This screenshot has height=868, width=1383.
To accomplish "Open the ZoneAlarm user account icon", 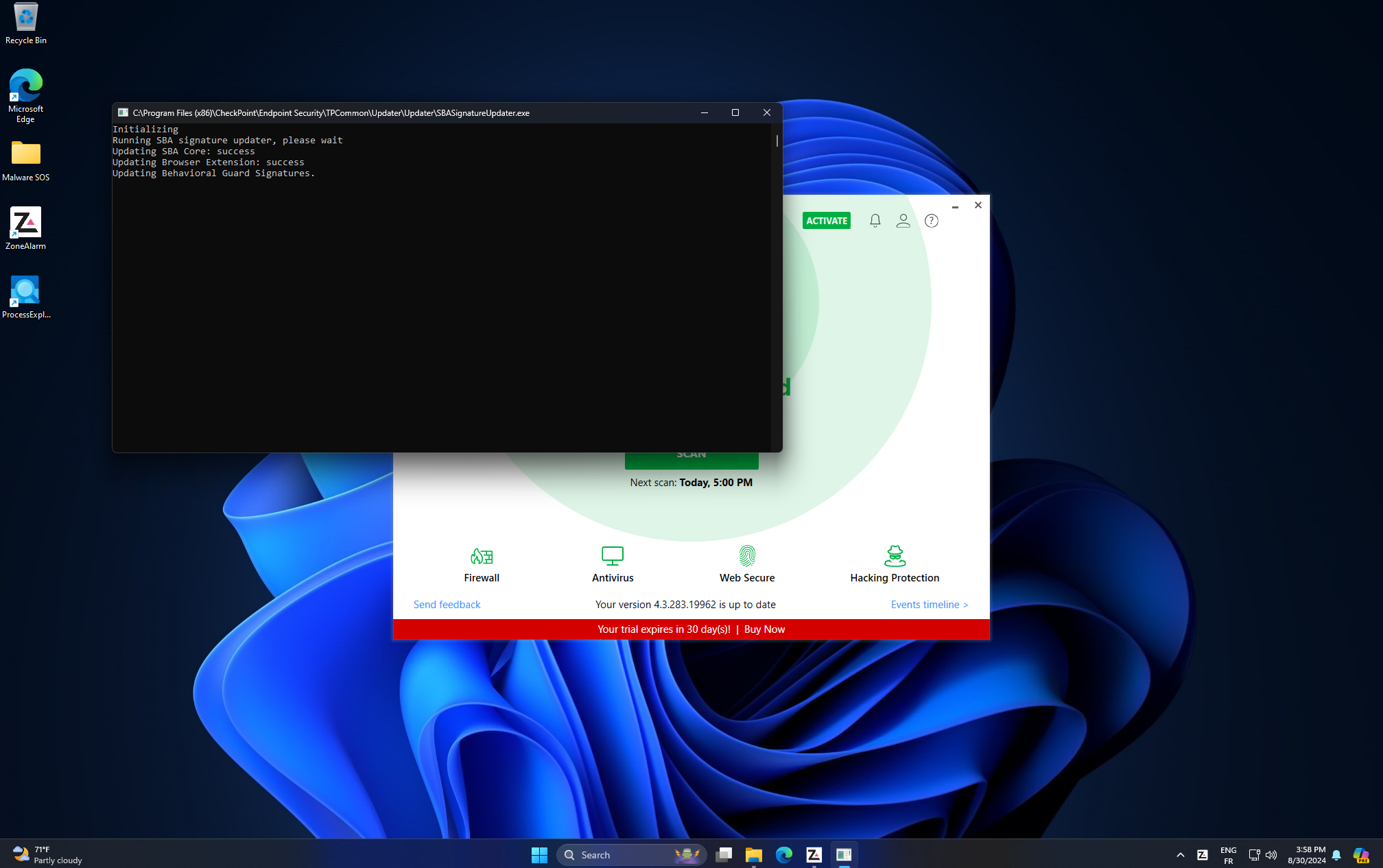I will click(x=903, y=221).
